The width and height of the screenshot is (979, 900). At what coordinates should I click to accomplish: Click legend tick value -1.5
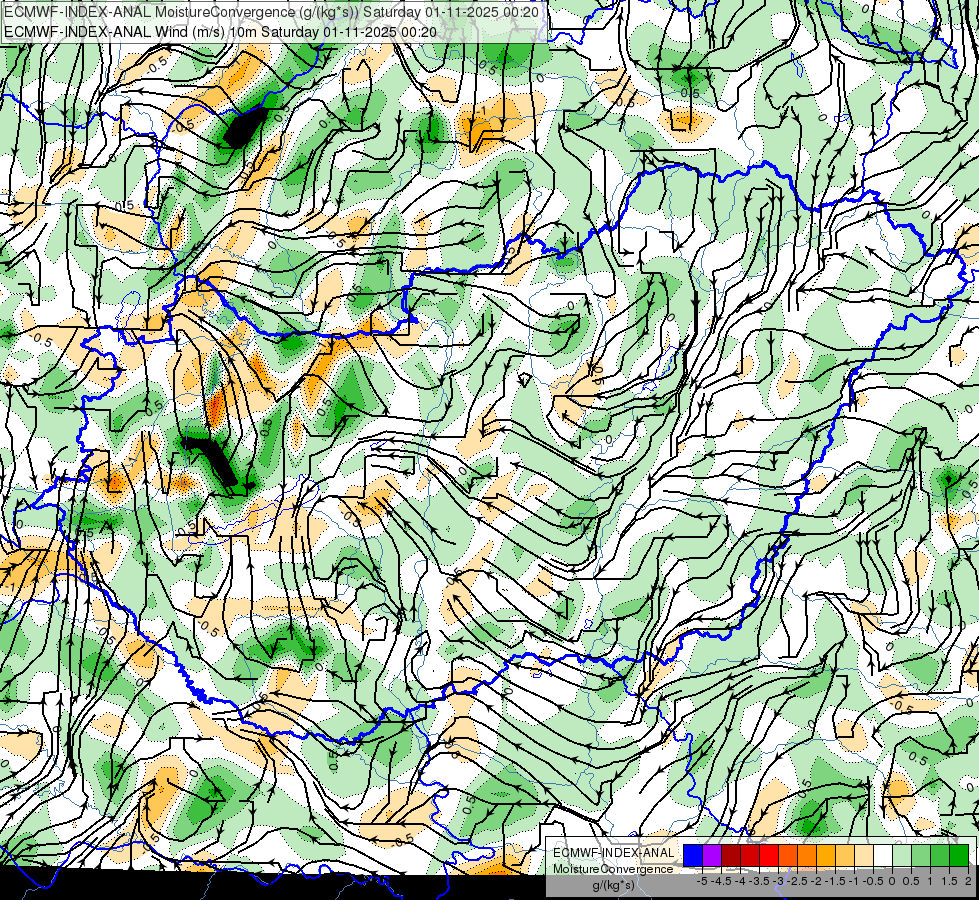pos(835,881)
